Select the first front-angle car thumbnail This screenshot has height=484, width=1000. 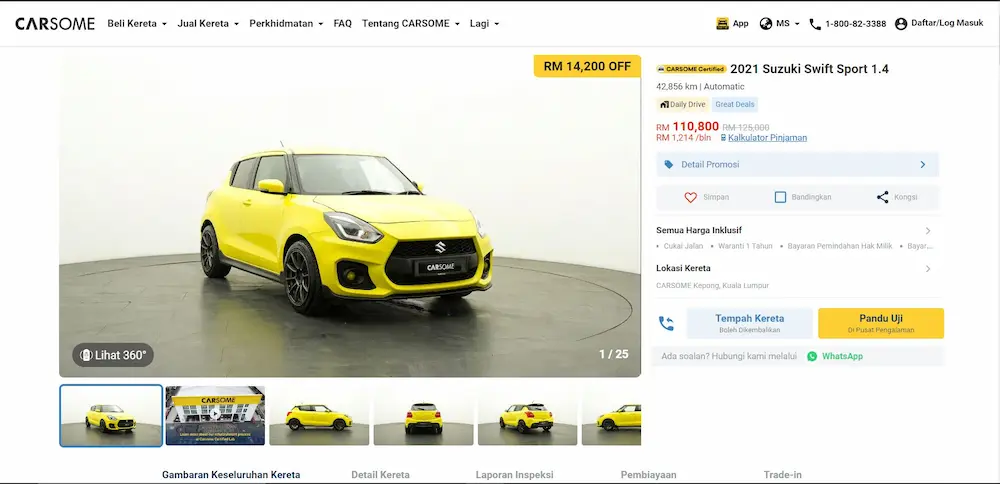[111, 416]
